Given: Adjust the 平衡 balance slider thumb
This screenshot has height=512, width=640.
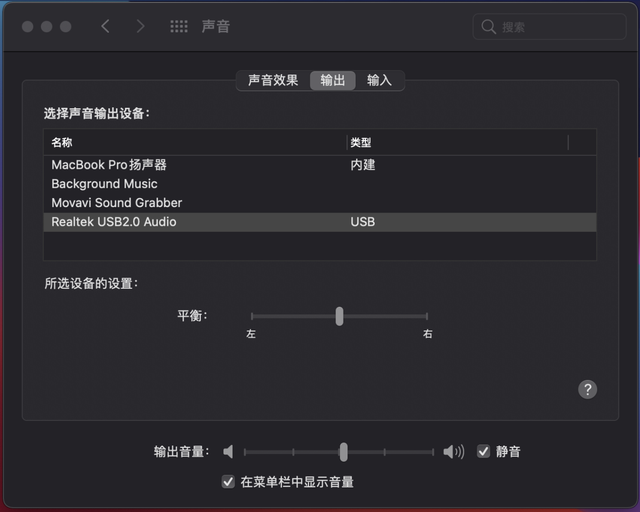Looking at the screenshot, I should (339, 316).
